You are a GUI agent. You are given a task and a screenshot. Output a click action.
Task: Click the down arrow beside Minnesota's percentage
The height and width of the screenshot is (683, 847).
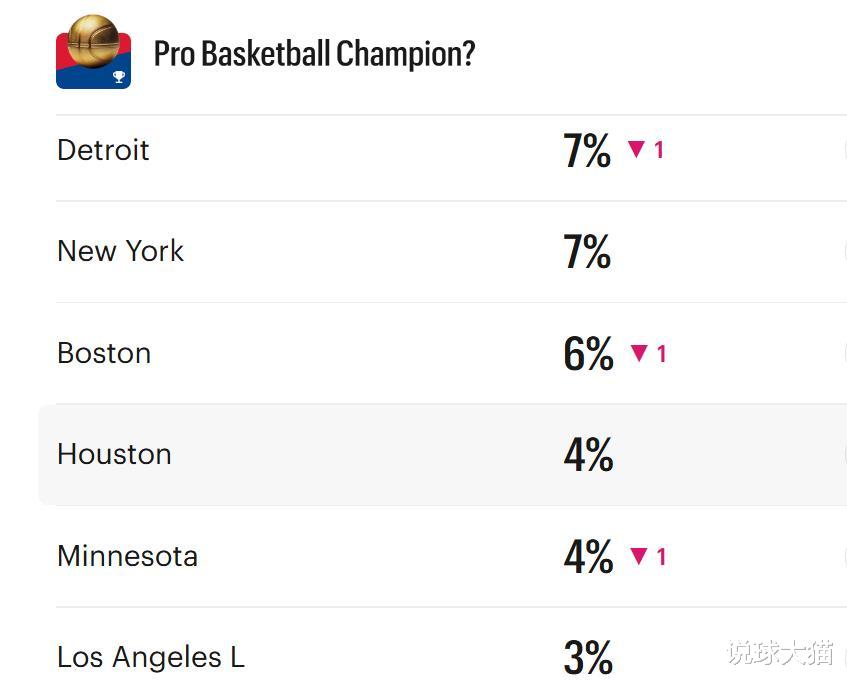[x=639, y=556]
